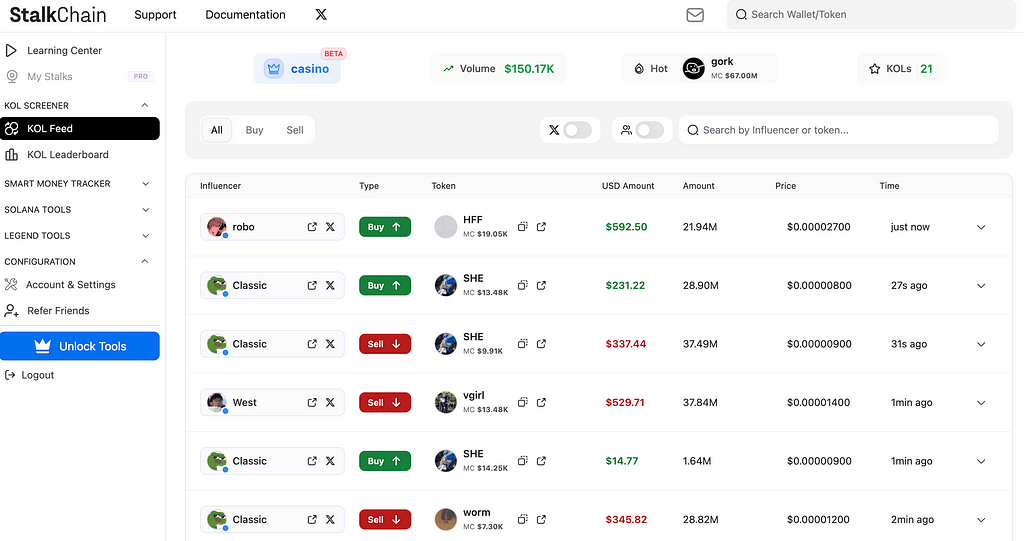Open SHE token external link in $231.22 row
Image resolution: width=1024 pixels, height=541 pixels.
pos(541,286)
